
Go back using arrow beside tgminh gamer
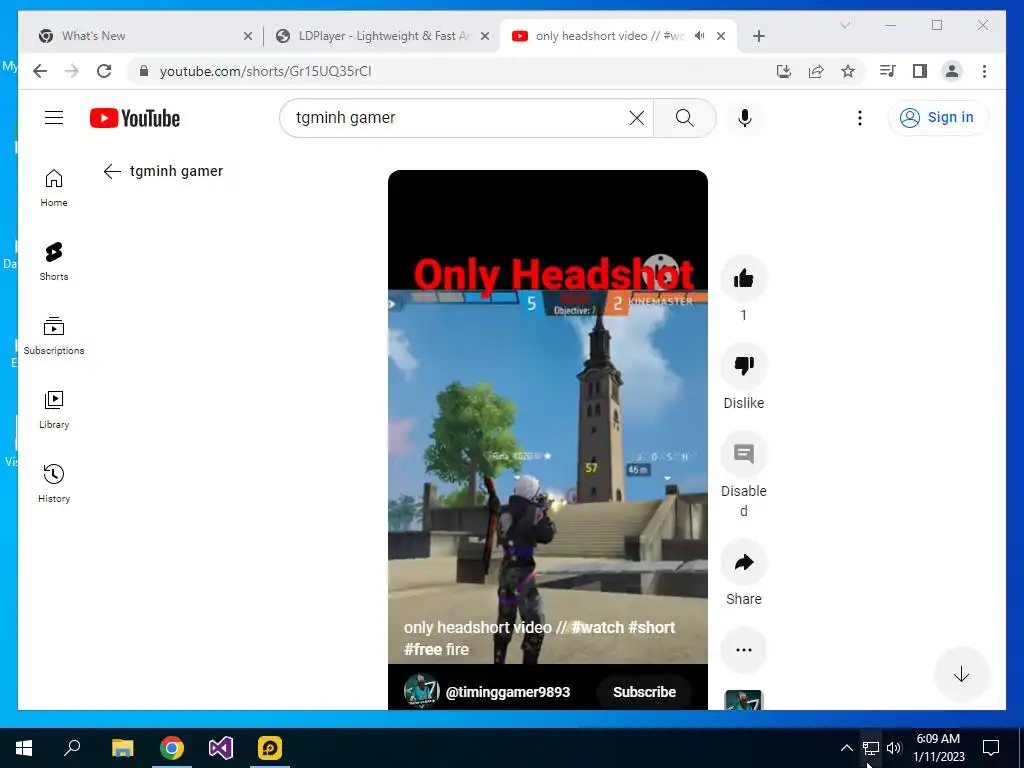coord(112,171)
